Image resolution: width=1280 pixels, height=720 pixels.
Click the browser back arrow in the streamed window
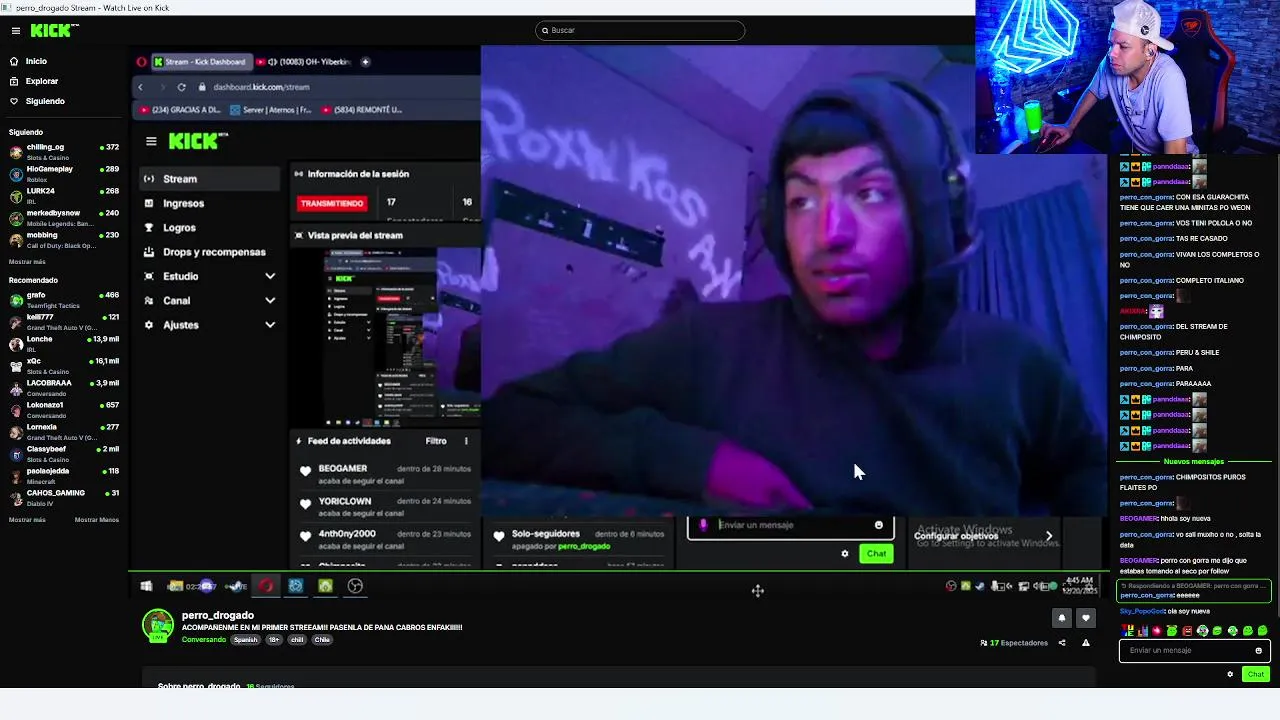(x=141, y=87)
